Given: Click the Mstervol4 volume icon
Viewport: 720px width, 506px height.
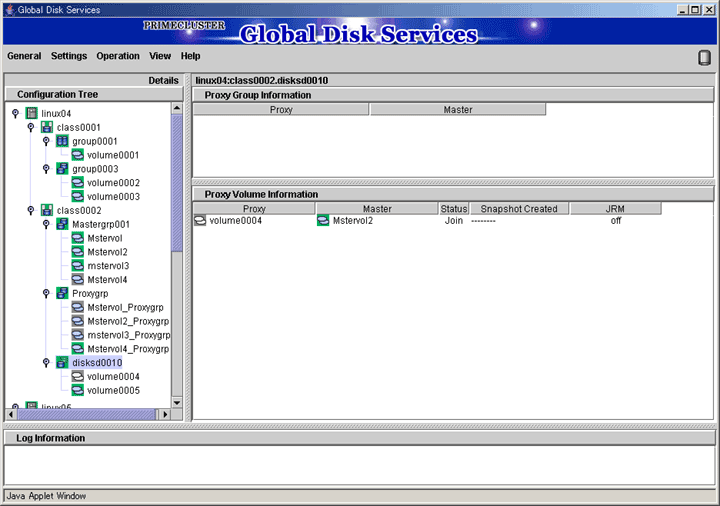Looking at the screenshot, I should coord(78,279).
